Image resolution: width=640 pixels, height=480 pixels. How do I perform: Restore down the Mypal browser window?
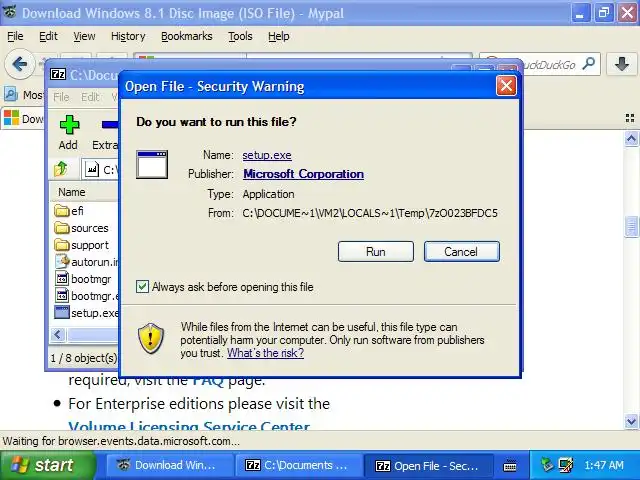(x=604, y=13)
